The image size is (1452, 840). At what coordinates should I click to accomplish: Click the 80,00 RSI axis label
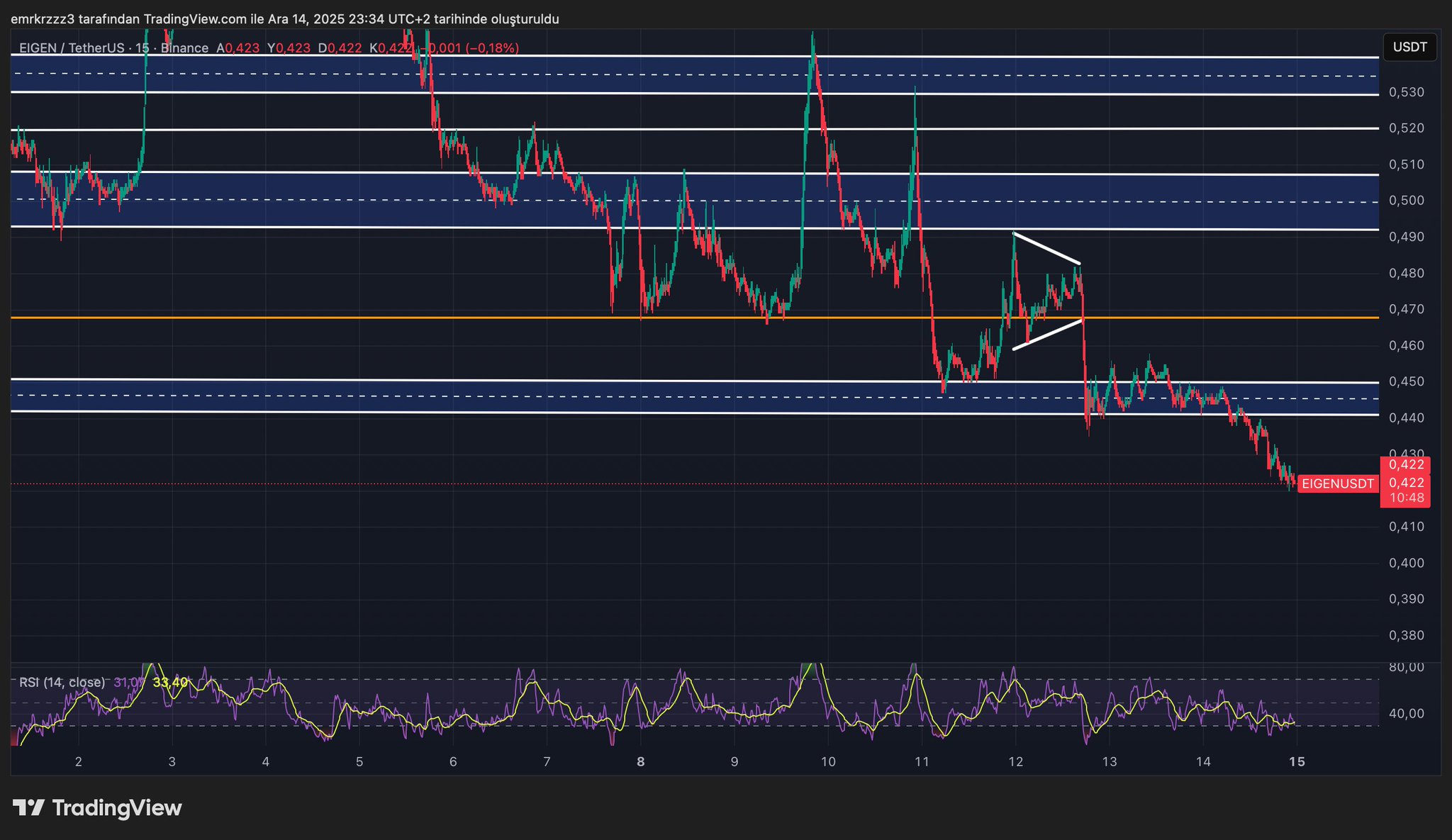pos(1406,667)
